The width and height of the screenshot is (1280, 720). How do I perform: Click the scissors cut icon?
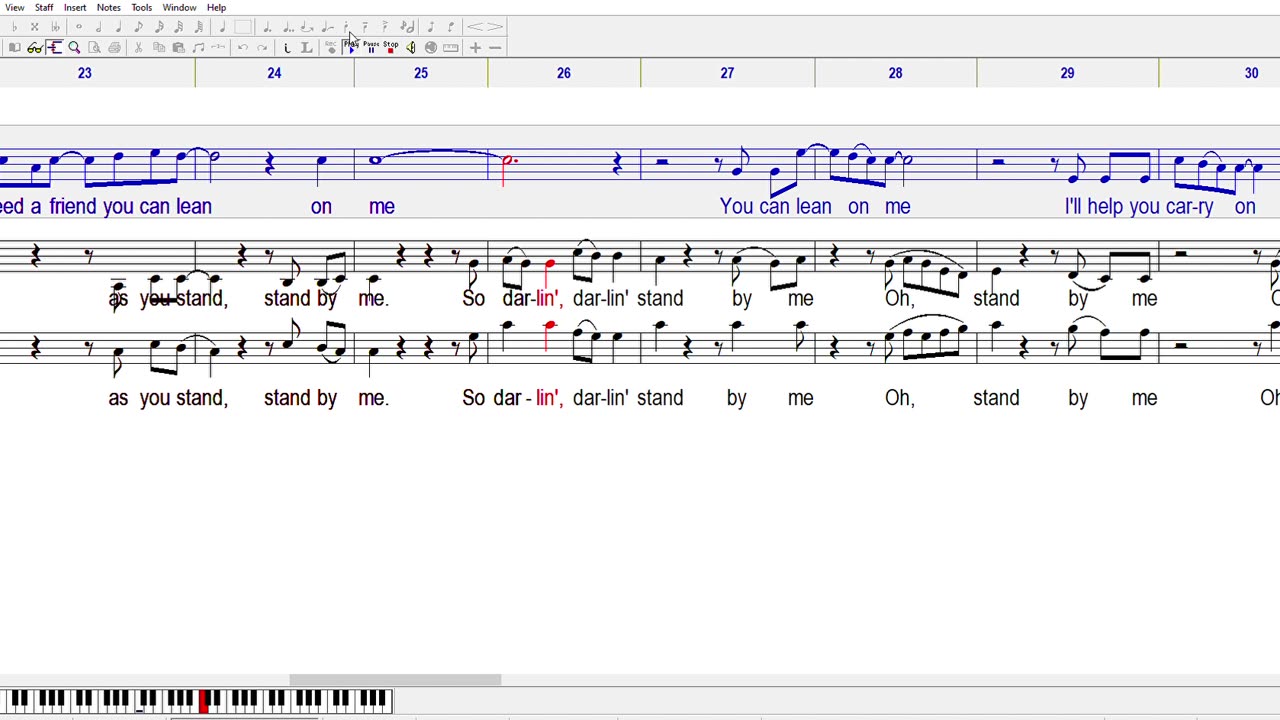138,47
